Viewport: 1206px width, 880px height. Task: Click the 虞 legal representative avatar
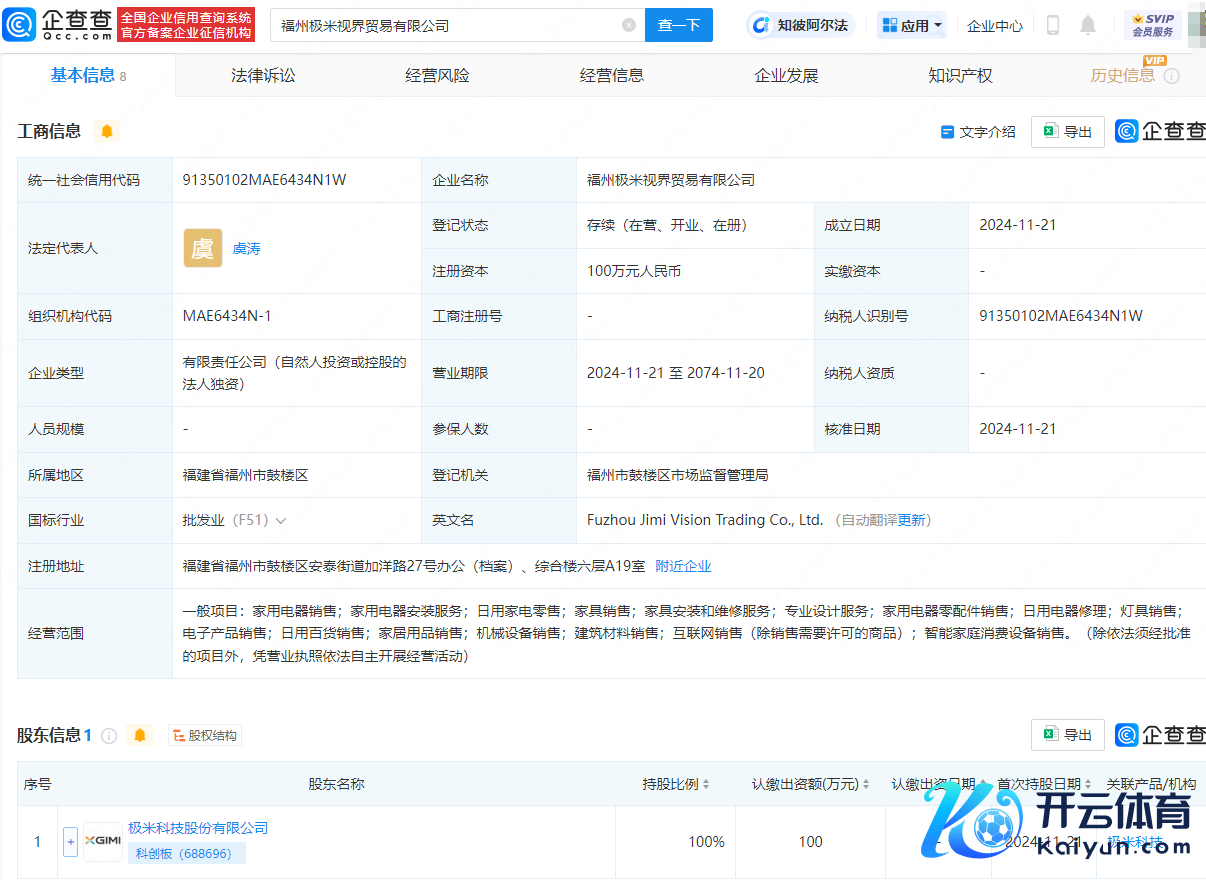203,248
